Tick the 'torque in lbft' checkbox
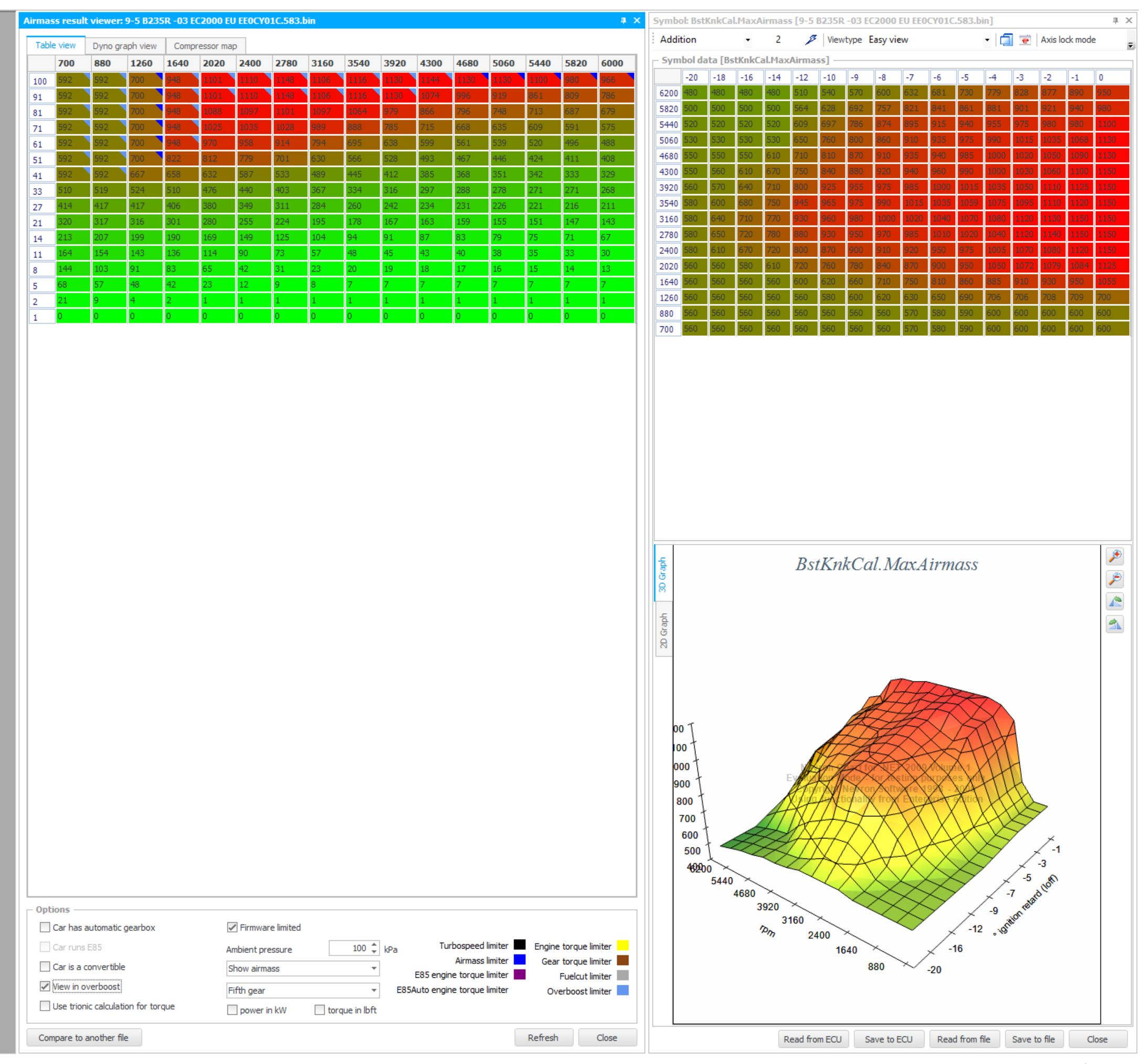This screenshot has width=1142, height=1064. [320, 1009]
